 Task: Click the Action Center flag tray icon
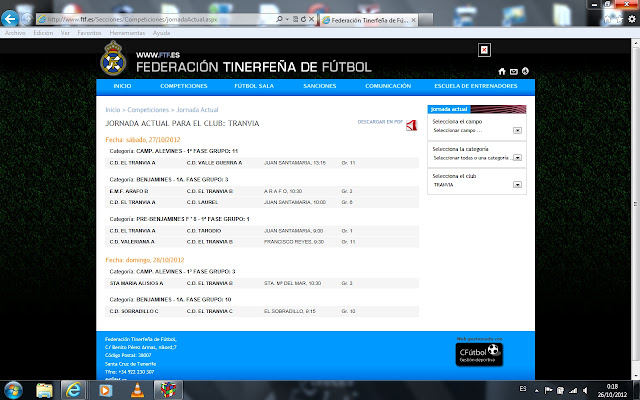point(548,391)
